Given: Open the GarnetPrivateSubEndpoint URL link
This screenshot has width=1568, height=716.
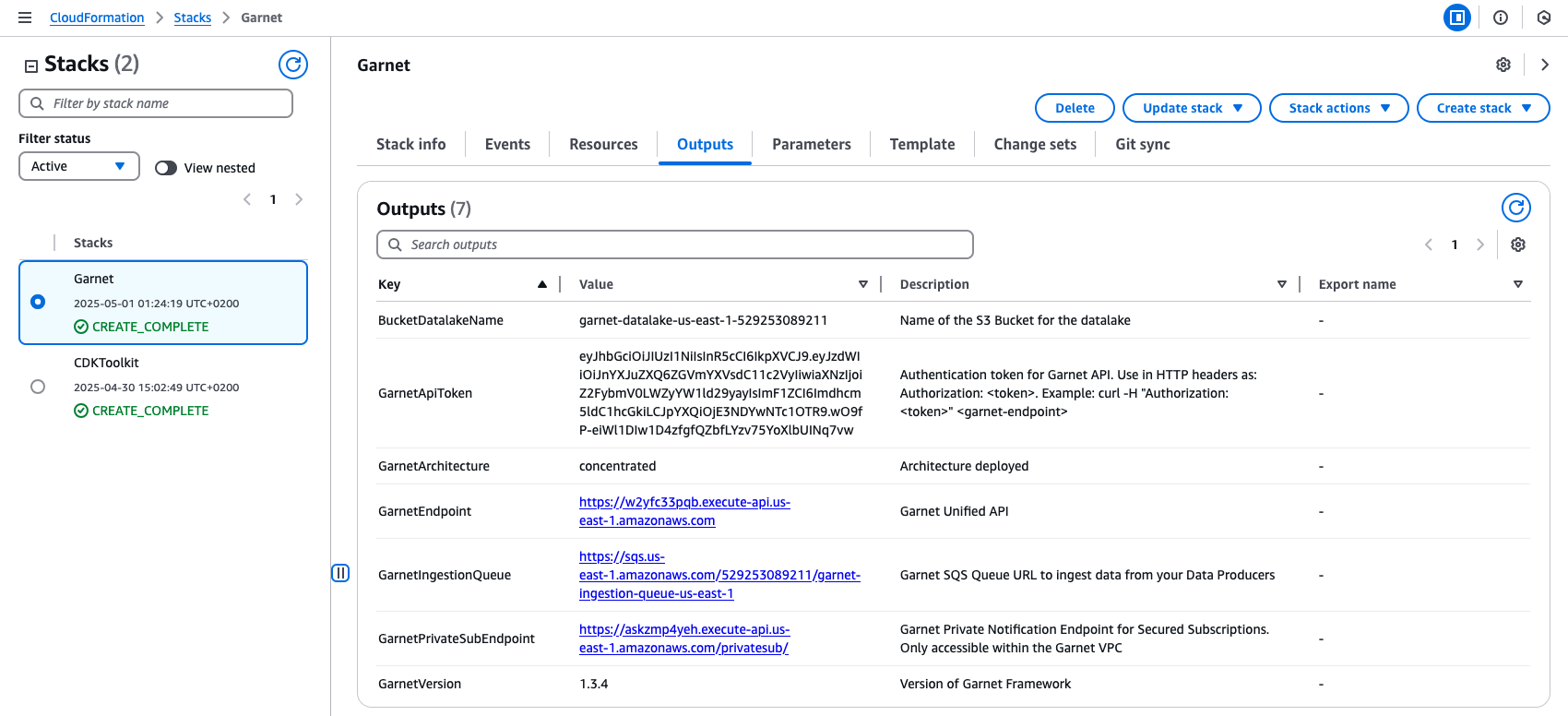Looking at the screenshot, I should (x=684, y=638).
